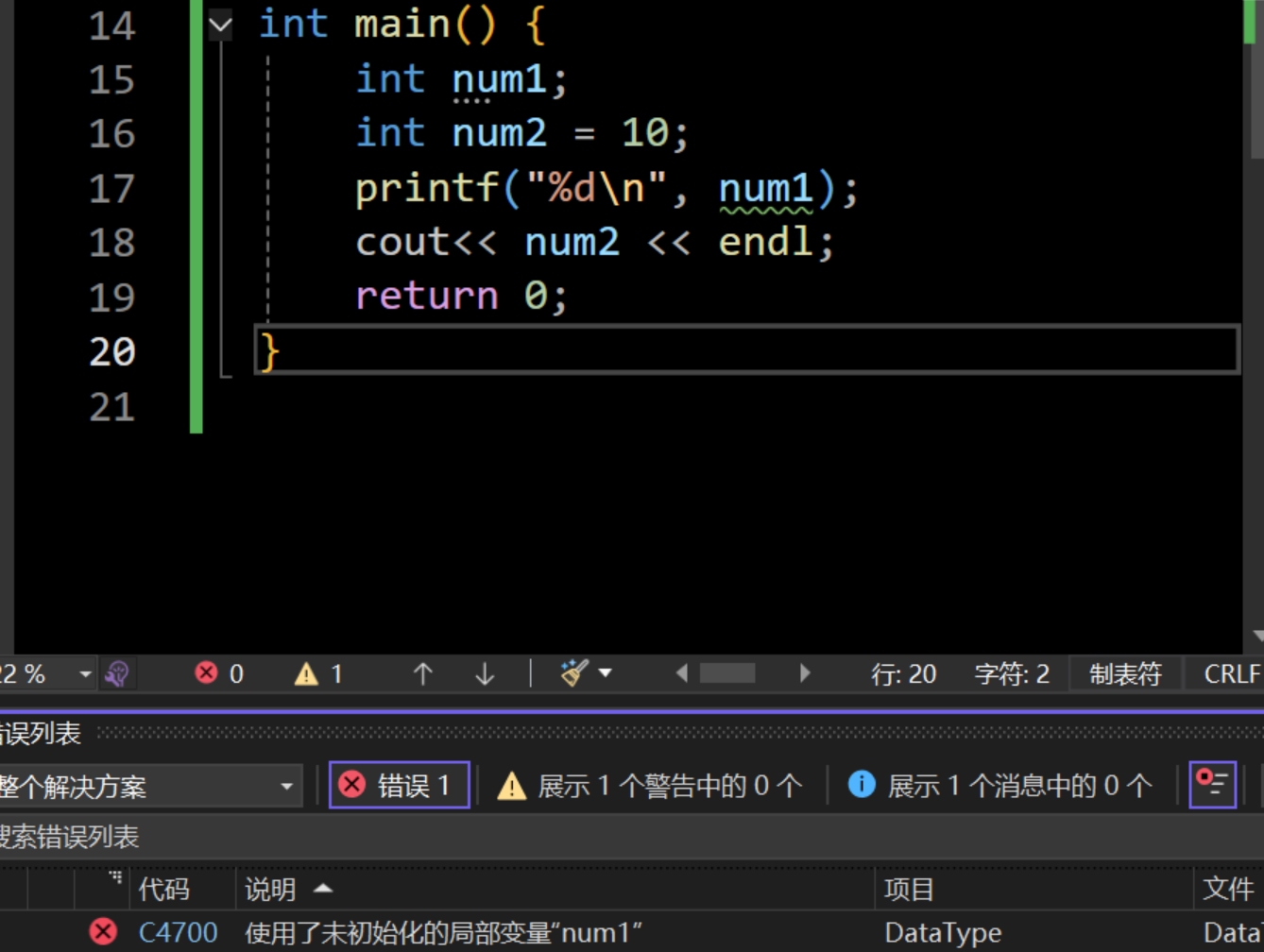Click the error list filter icon button

pyautogui.click(x=1213, y=785)
